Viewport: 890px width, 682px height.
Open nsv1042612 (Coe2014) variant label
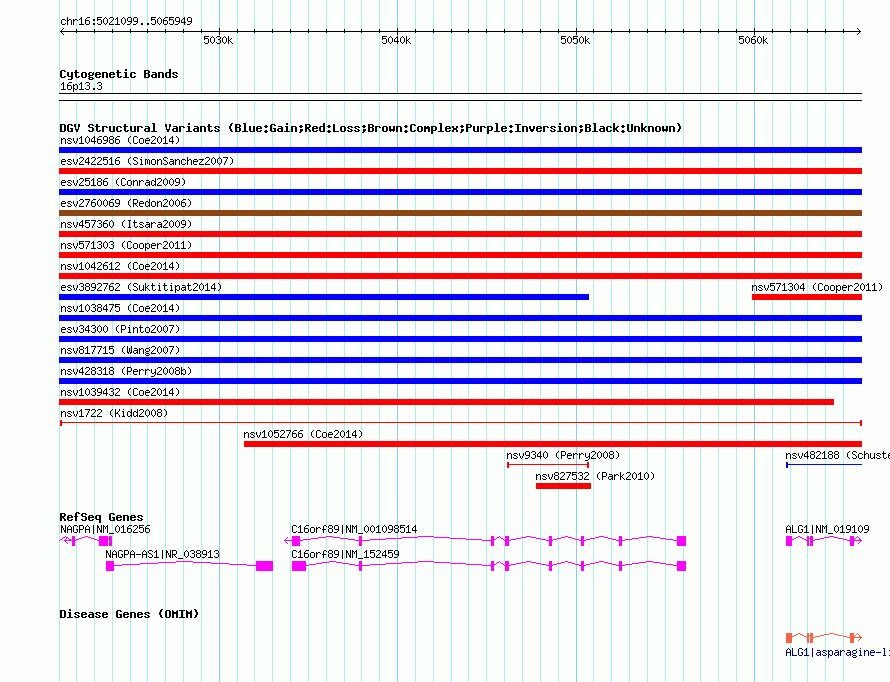[120, 266]
